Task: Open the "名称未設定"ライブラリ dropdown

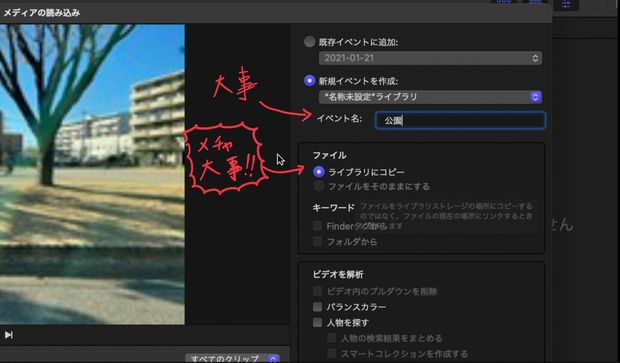Action: pos(430,97)
